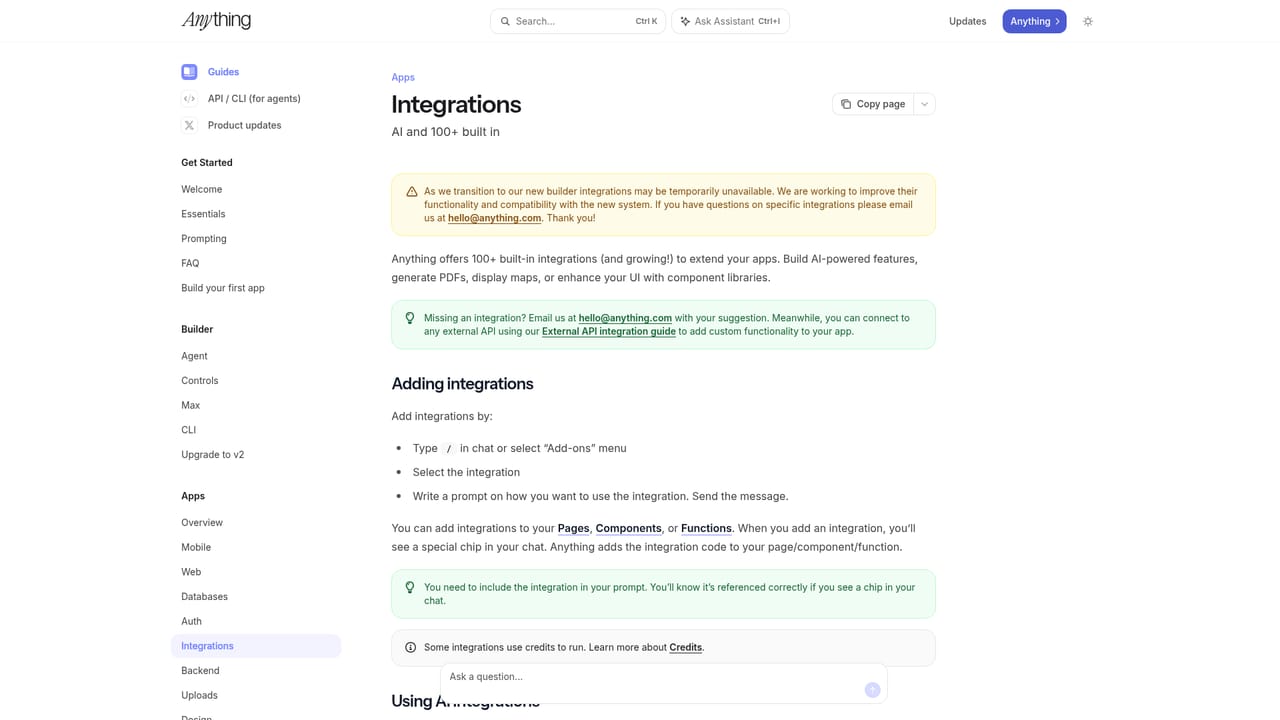1280x720 pixels.
Task: Click the Adding integrations heading
Action: (462, 384)
